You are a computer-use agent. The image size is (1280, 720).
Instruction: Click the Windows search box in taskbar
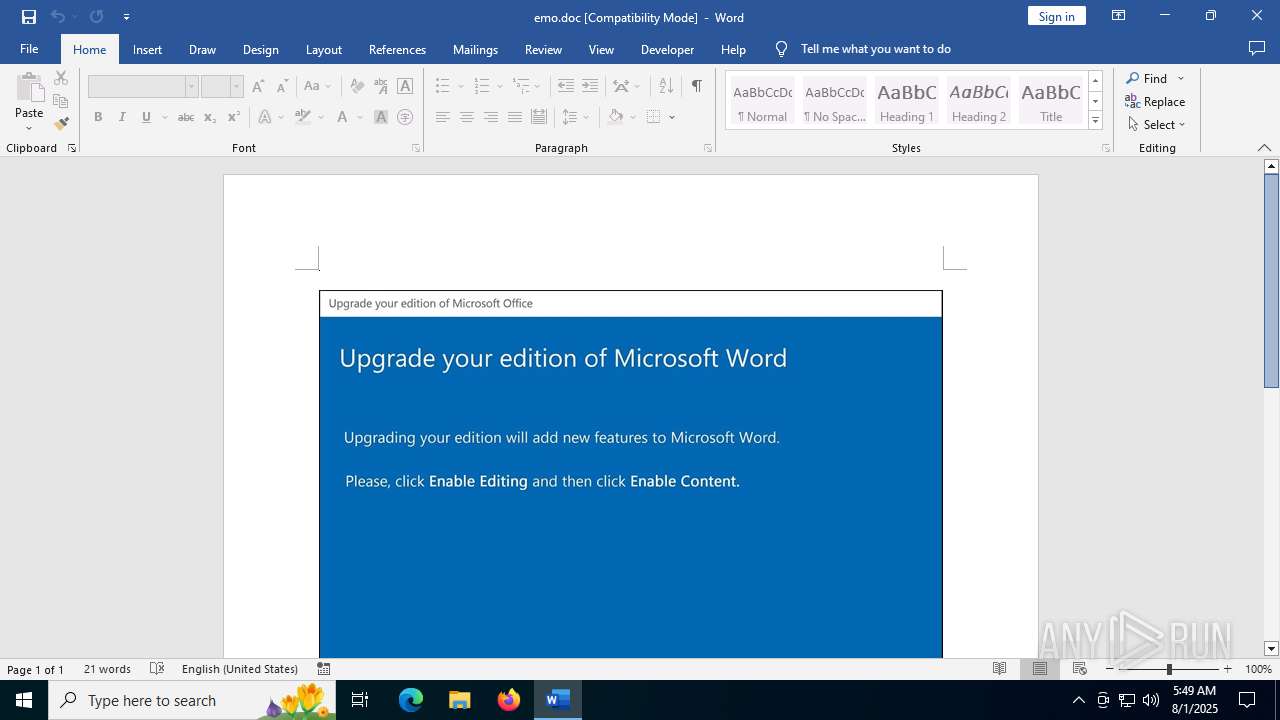(192, 700)
